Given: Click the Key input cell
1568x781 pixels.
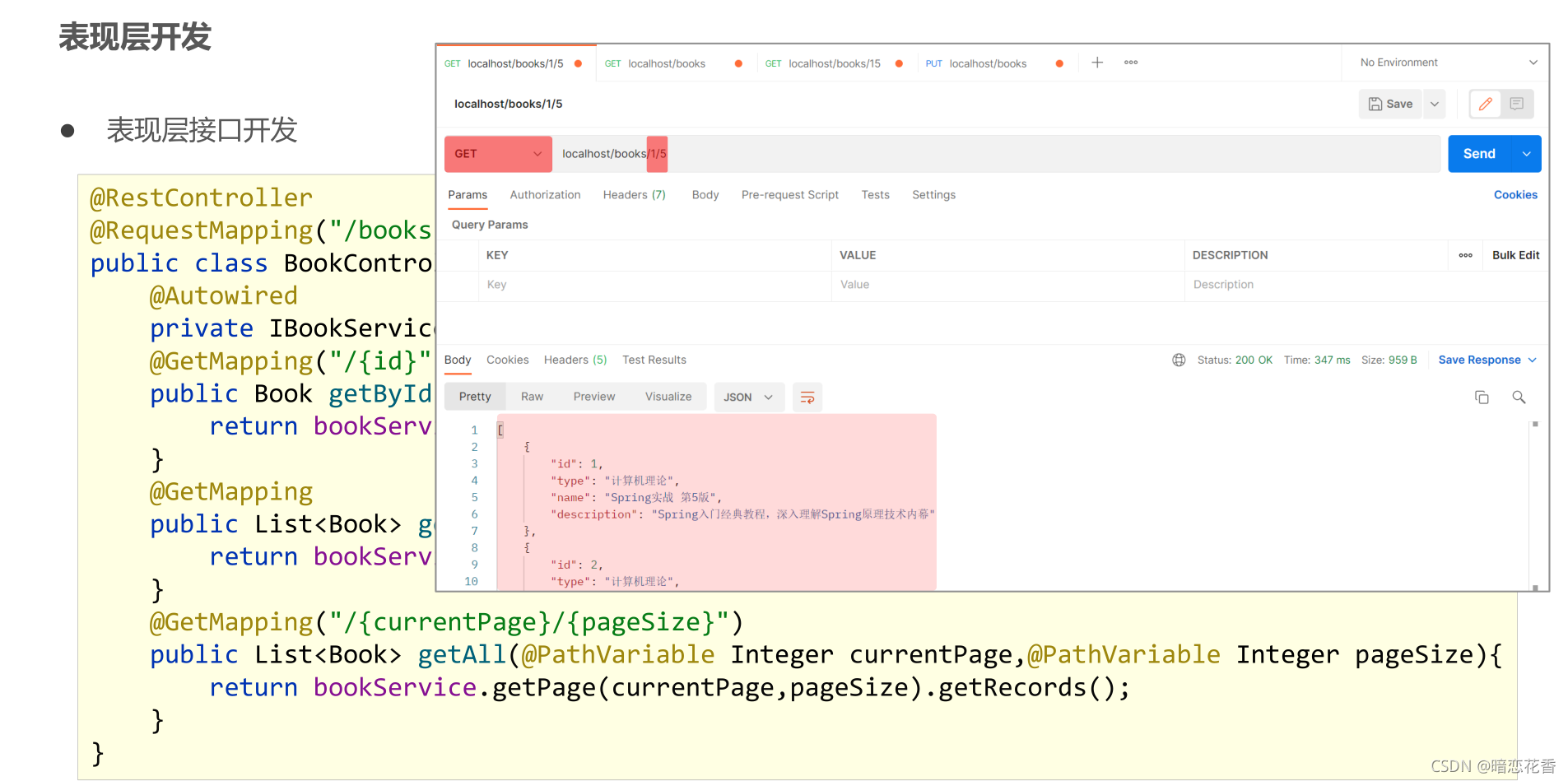Looking at the screenshot, I should [654, 285].
